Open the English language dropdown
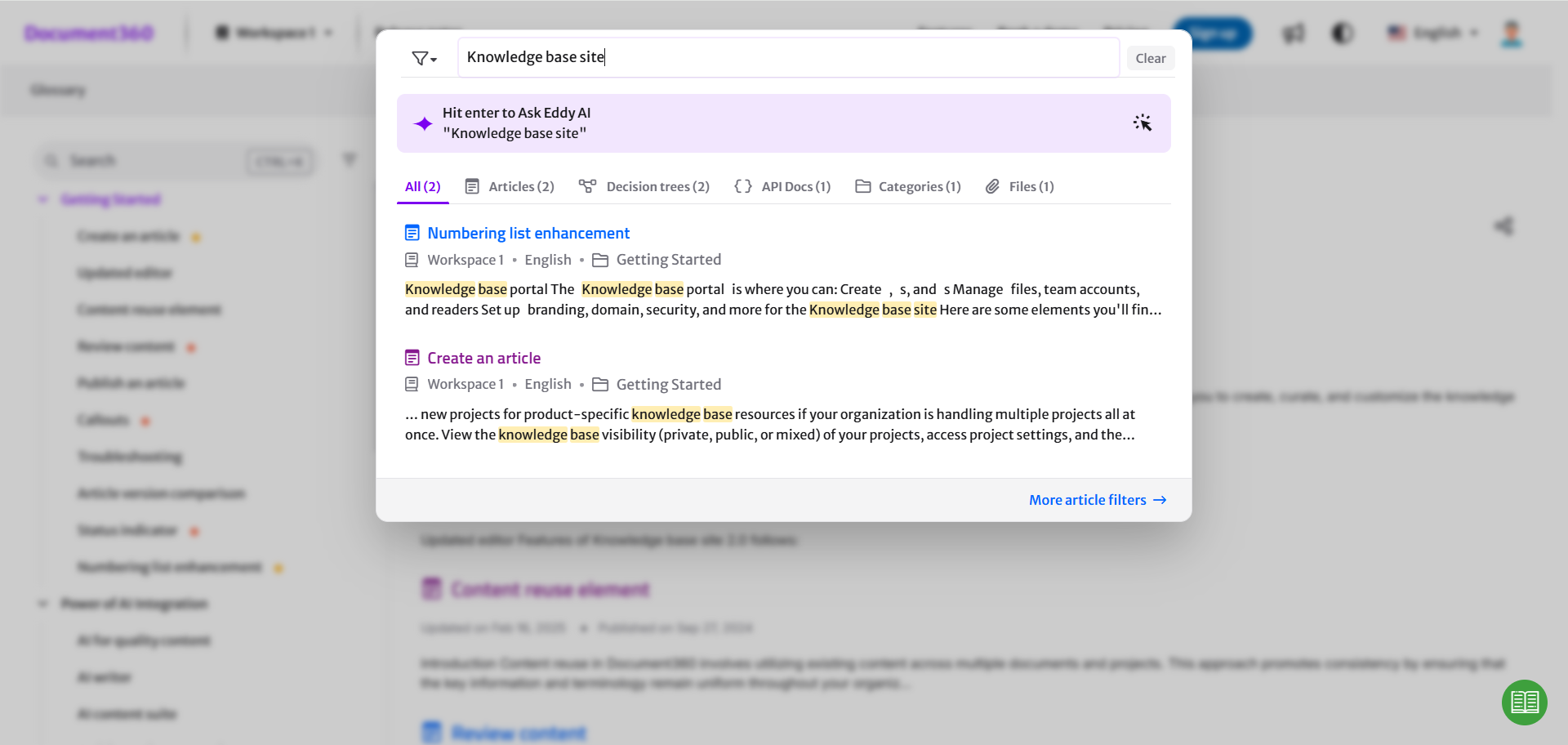The width and height of the screenshot is (1568, 745). tap(1433, 33)
